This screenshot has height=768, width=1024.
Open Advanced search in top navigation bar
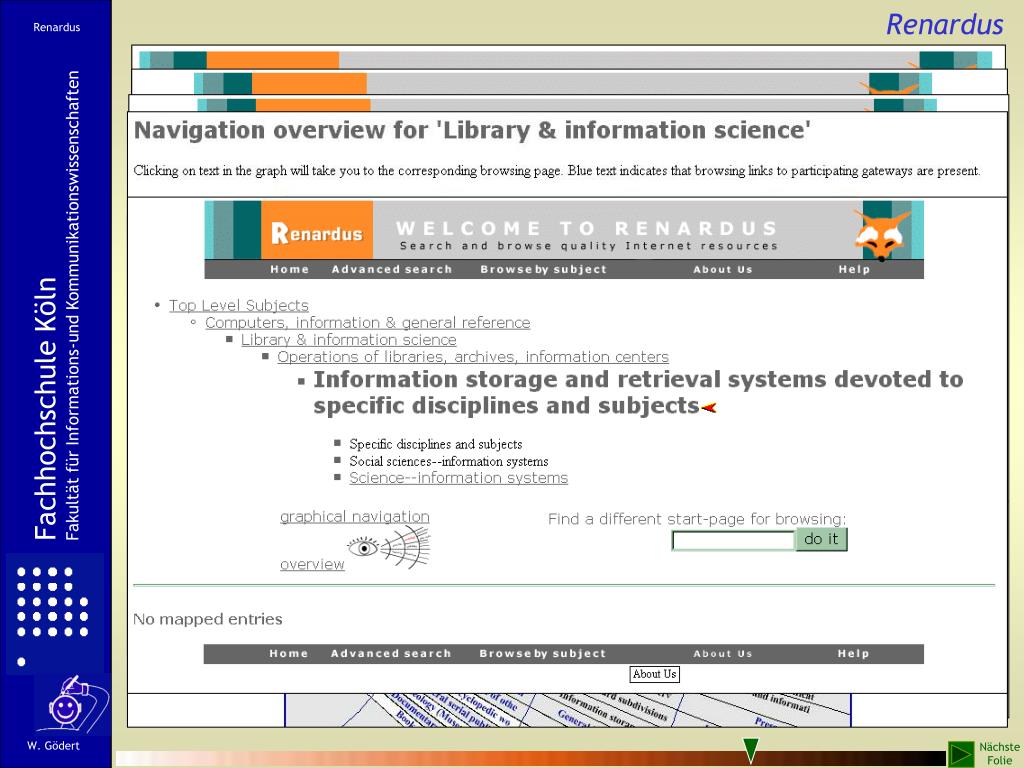pos(392,269)
